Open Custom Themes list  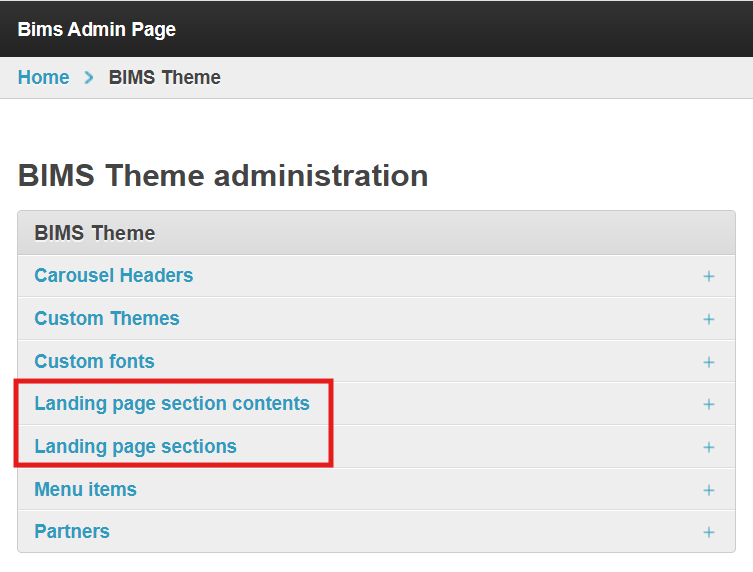(107, 318)
